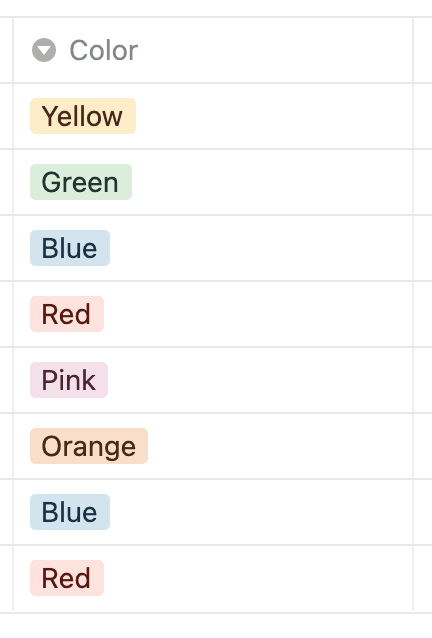Click the select-type icon beside Color
The width and height of the screenshot is (432, 638).
pos(44,50)
